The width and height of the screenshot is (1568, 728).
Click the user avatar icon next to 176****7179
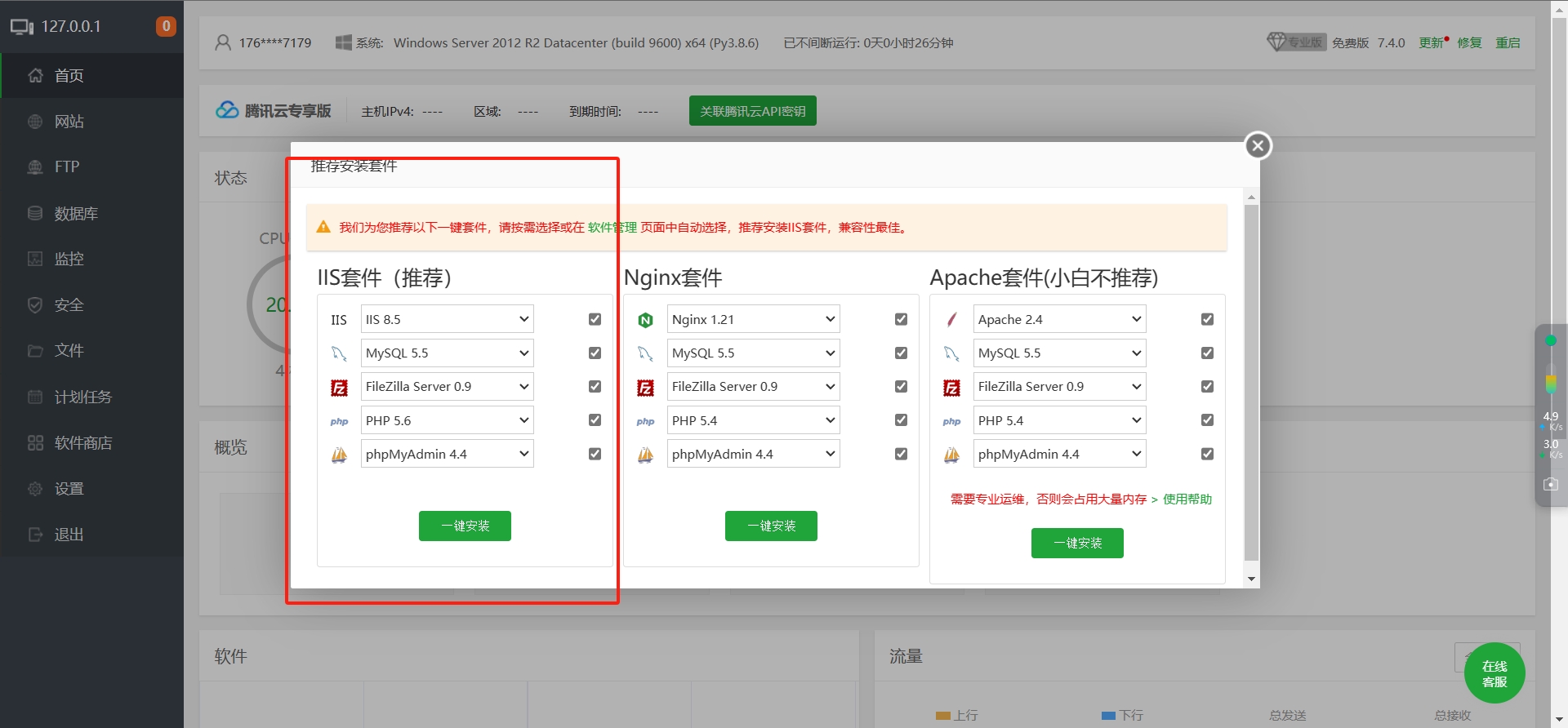click(223, 42)
